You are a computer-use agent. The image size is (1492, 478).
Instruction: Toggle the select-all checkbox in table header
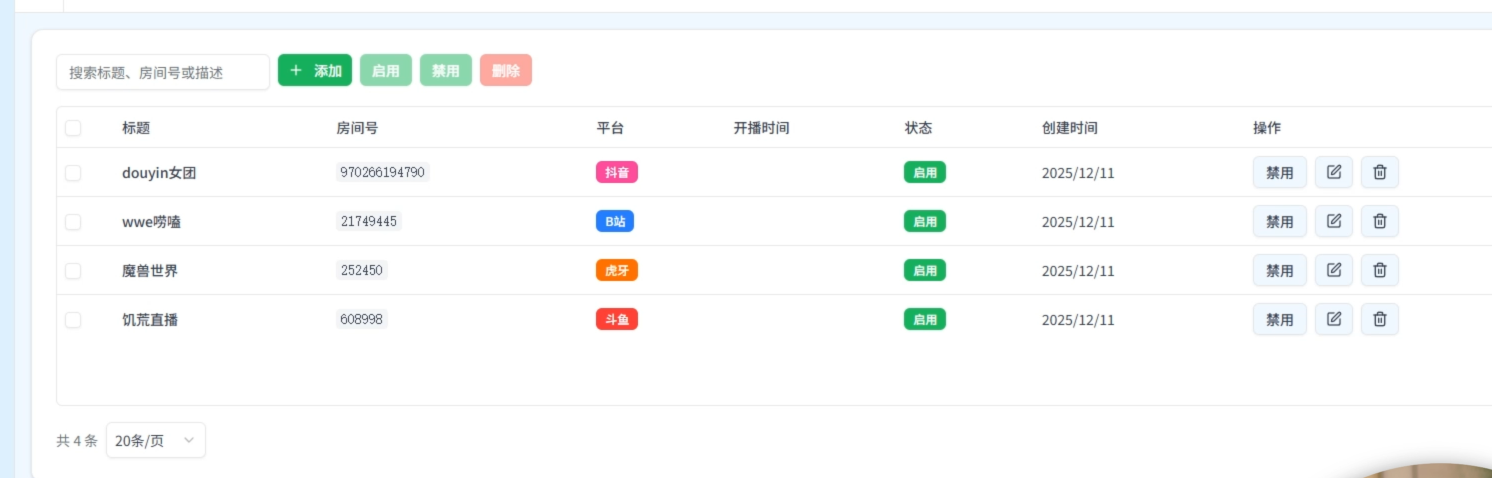click(73, 128)
